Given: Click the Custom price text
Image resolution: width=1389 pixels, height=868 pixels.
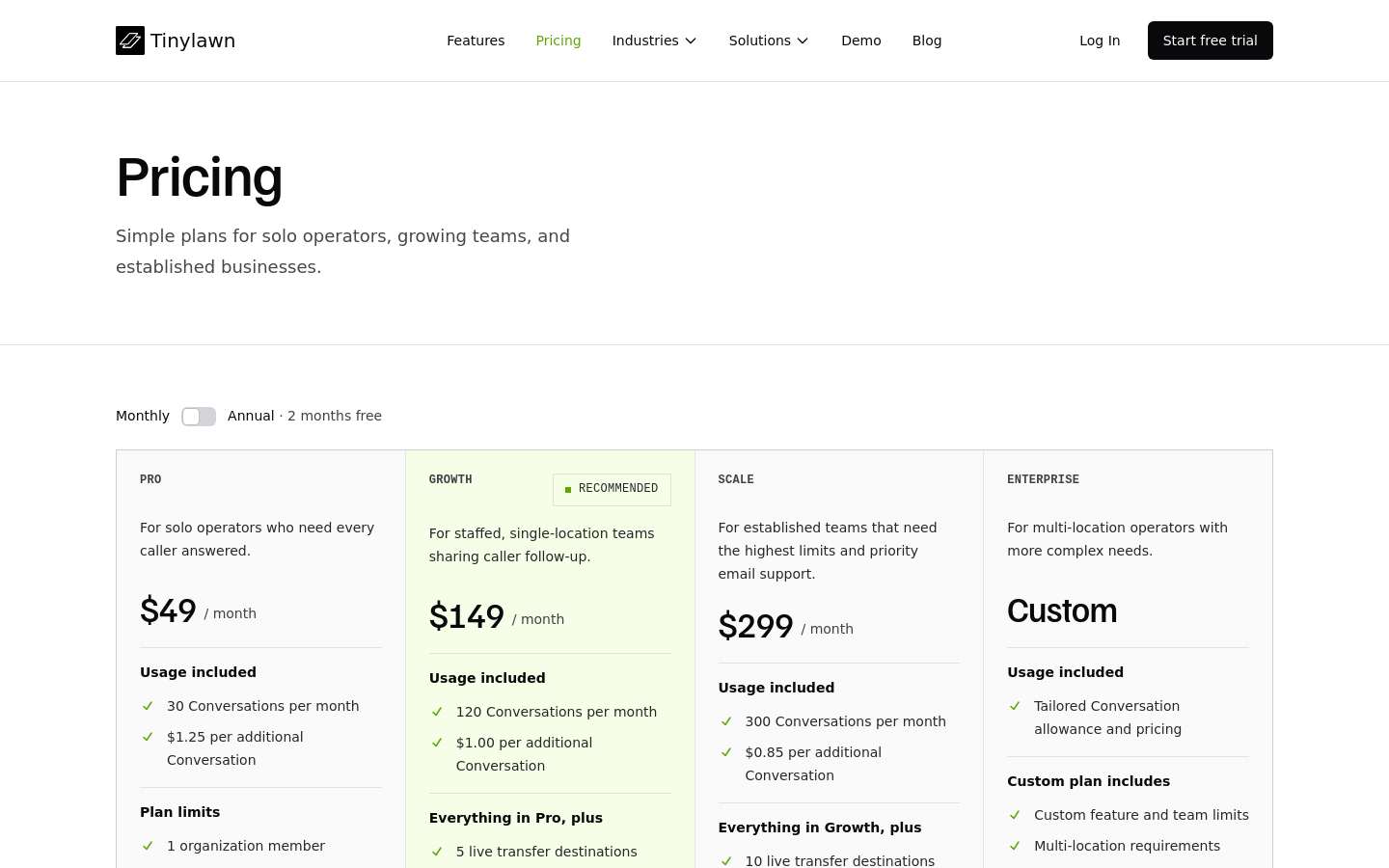Looking at the screenshot, I should pos(1062,611).
